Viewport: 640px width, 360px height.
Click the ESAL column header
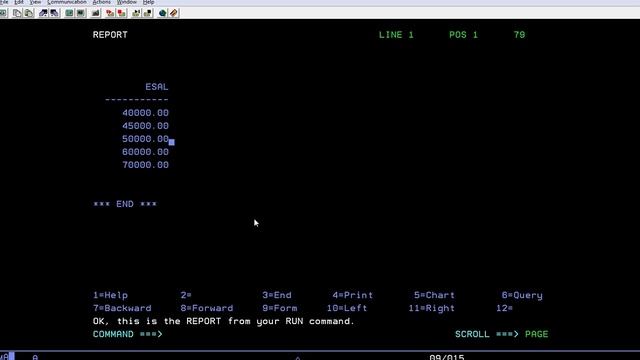tap(157, 87)
